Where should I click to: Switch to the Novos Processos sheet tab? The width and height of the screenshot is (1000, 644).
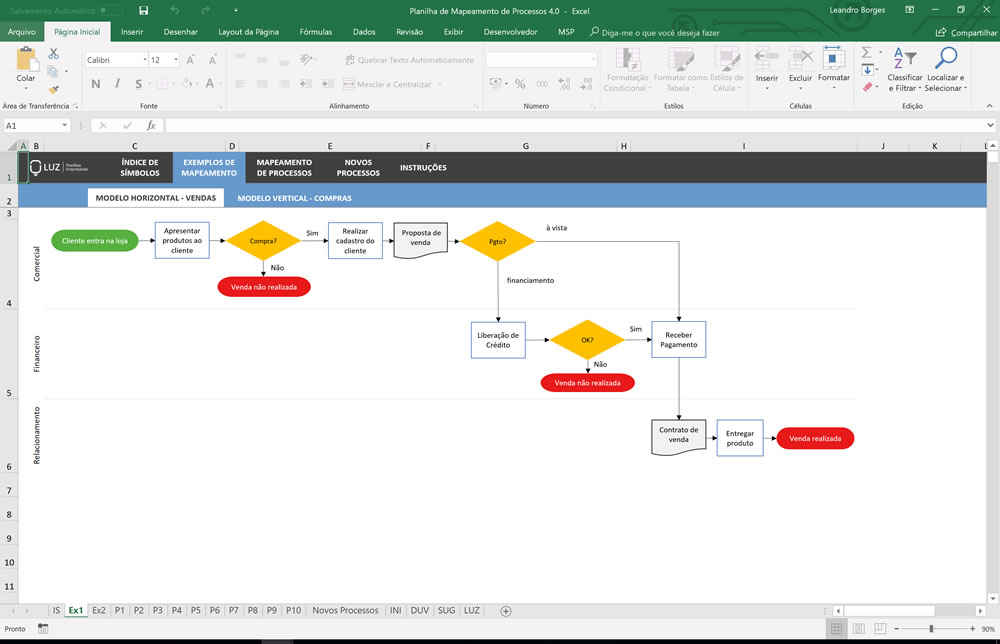coord(345,610)
